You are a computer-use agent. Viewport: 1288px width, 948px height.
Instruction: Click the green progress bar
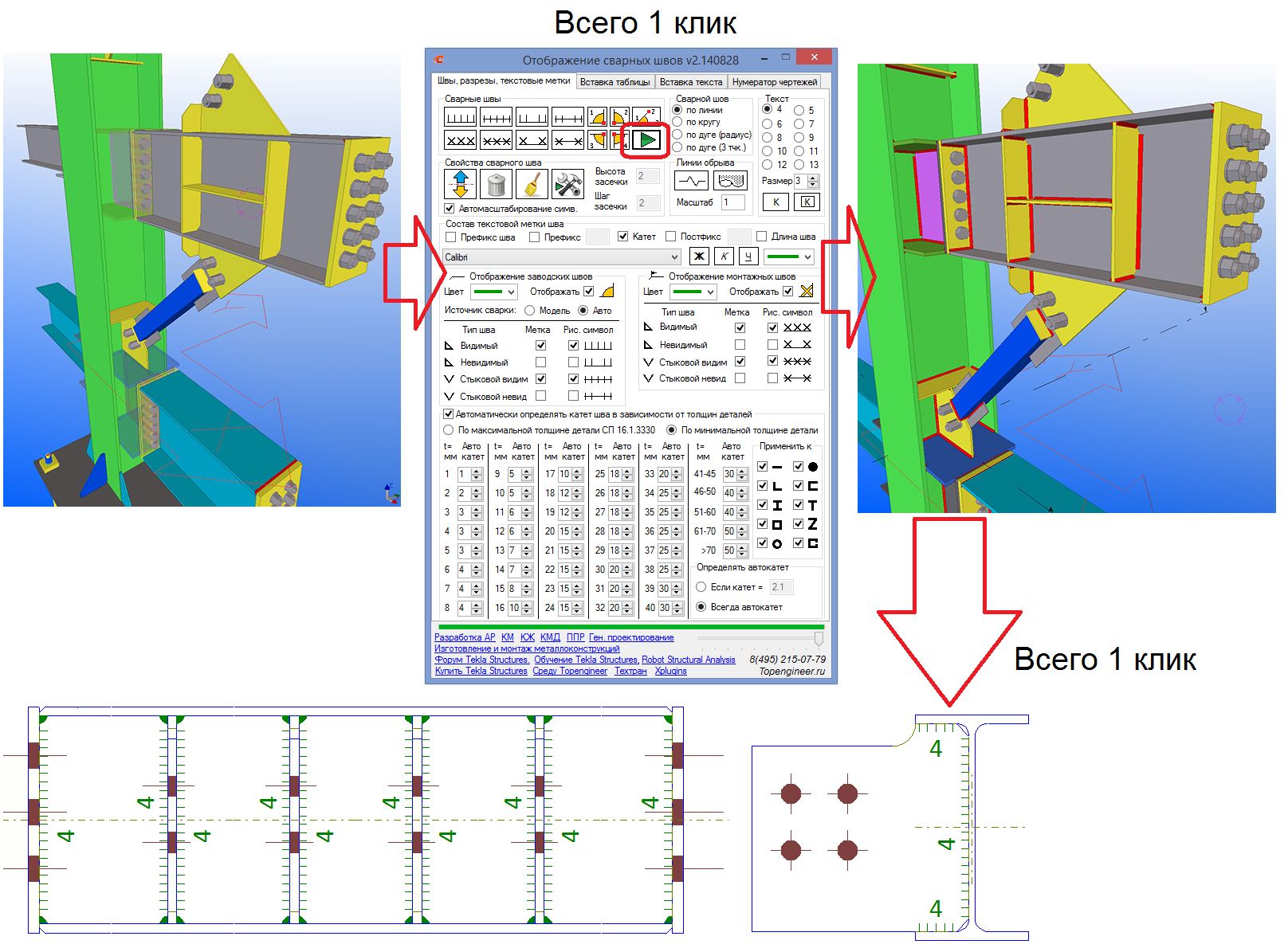630,627
